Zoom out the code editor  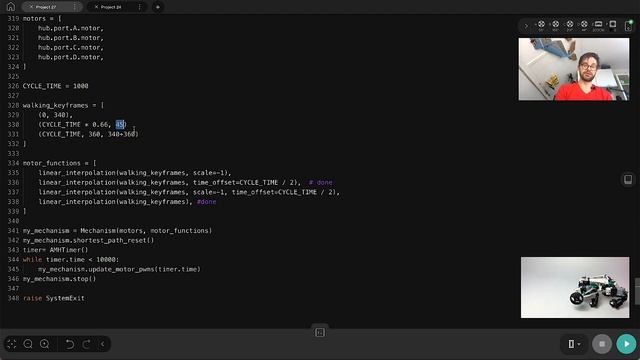(28, 344)
